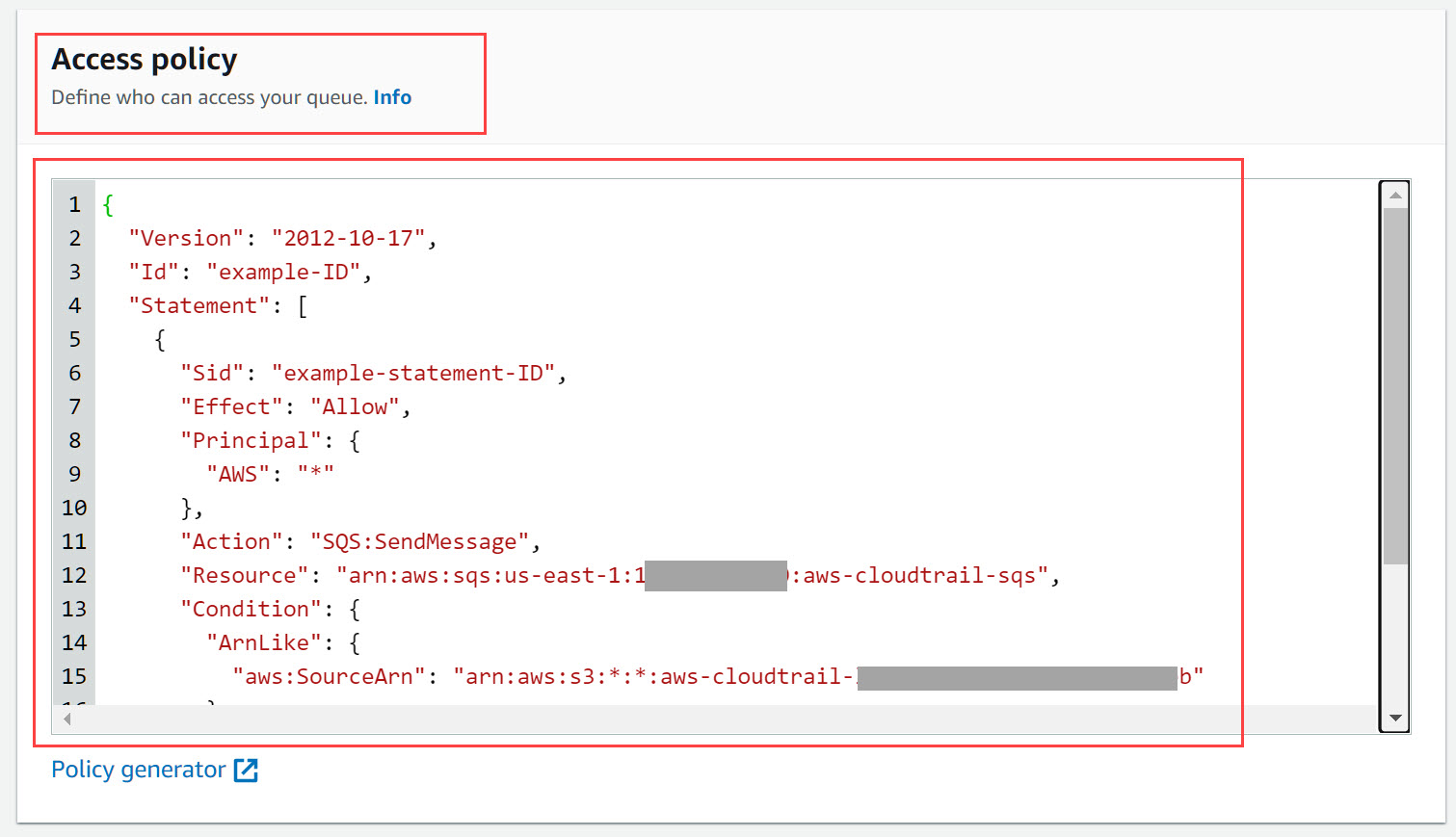Viewport: 1456px width, 837px height.
Task: Click the "Version" key on line 2
Action: point(187,238)
